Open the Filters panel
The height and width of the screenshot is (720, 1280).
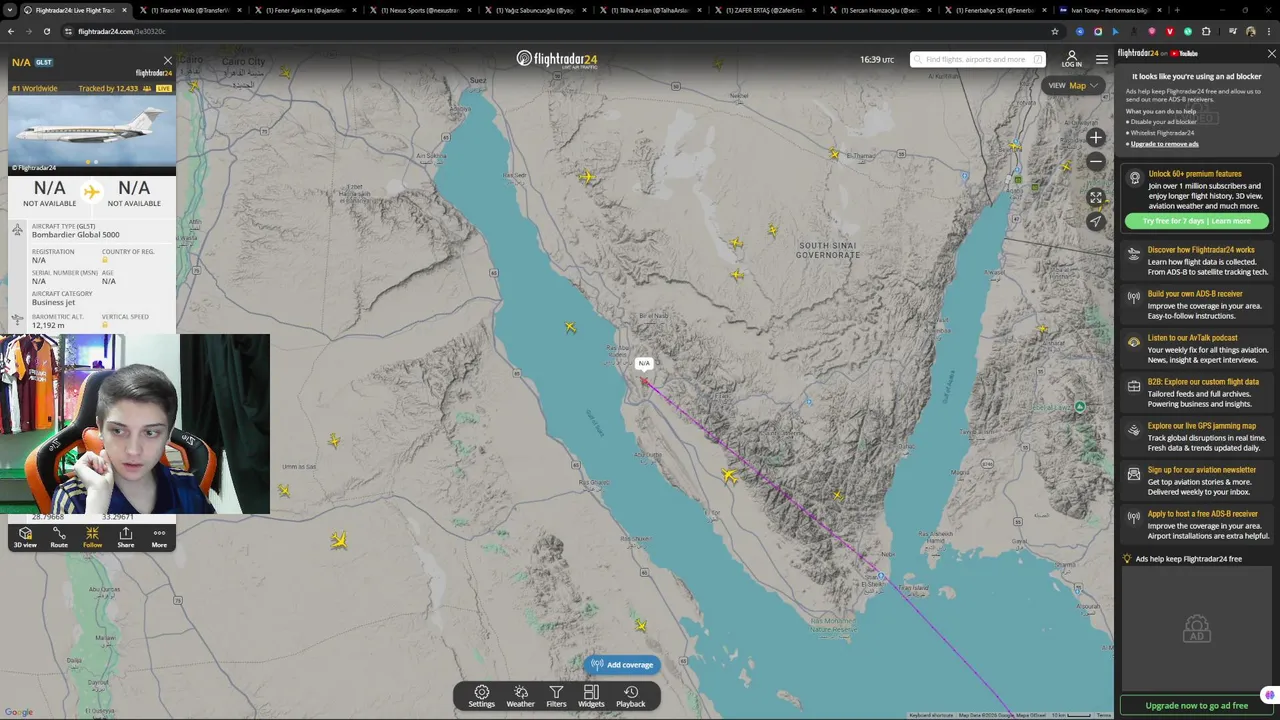556,696
